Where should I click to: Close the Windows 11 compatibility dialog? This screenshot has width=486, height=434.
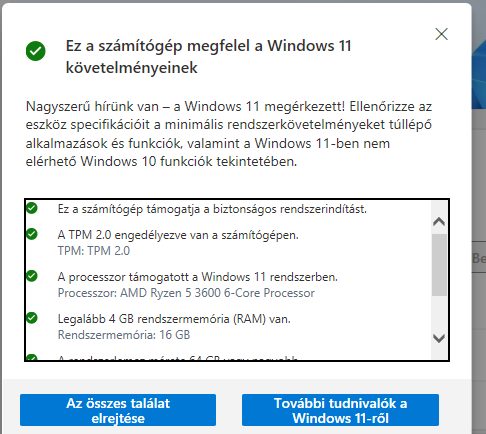click(441, 34)
